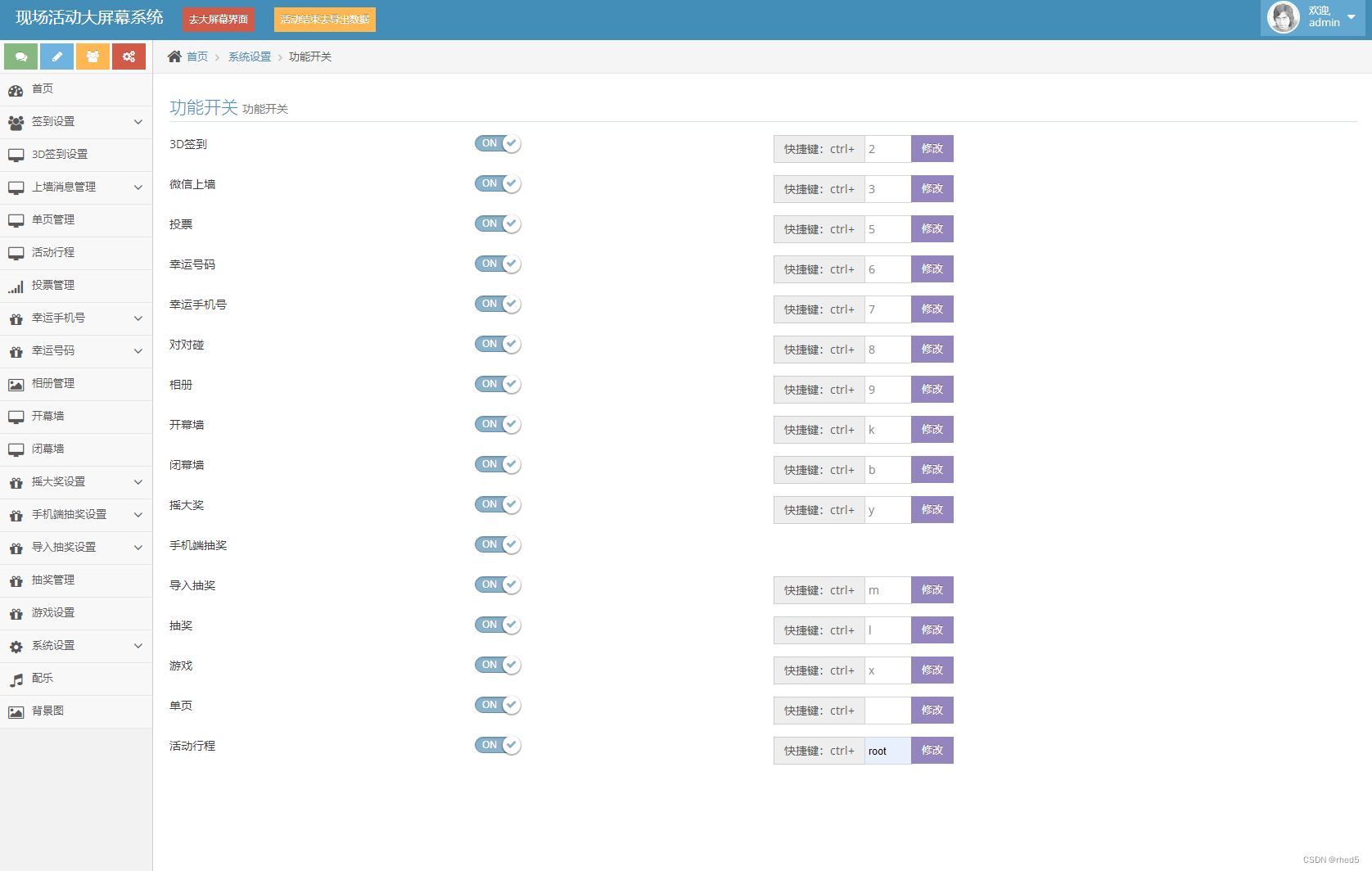1372x871 pixels.
Task: Click the green chat bubble icon button
Action: 20,56
